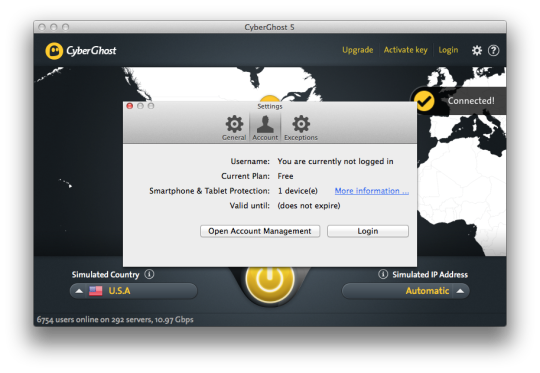This screenshot has width=540, height=373.
Task: Expand the Automatic IP address arrow
Action: coord(460,291)
